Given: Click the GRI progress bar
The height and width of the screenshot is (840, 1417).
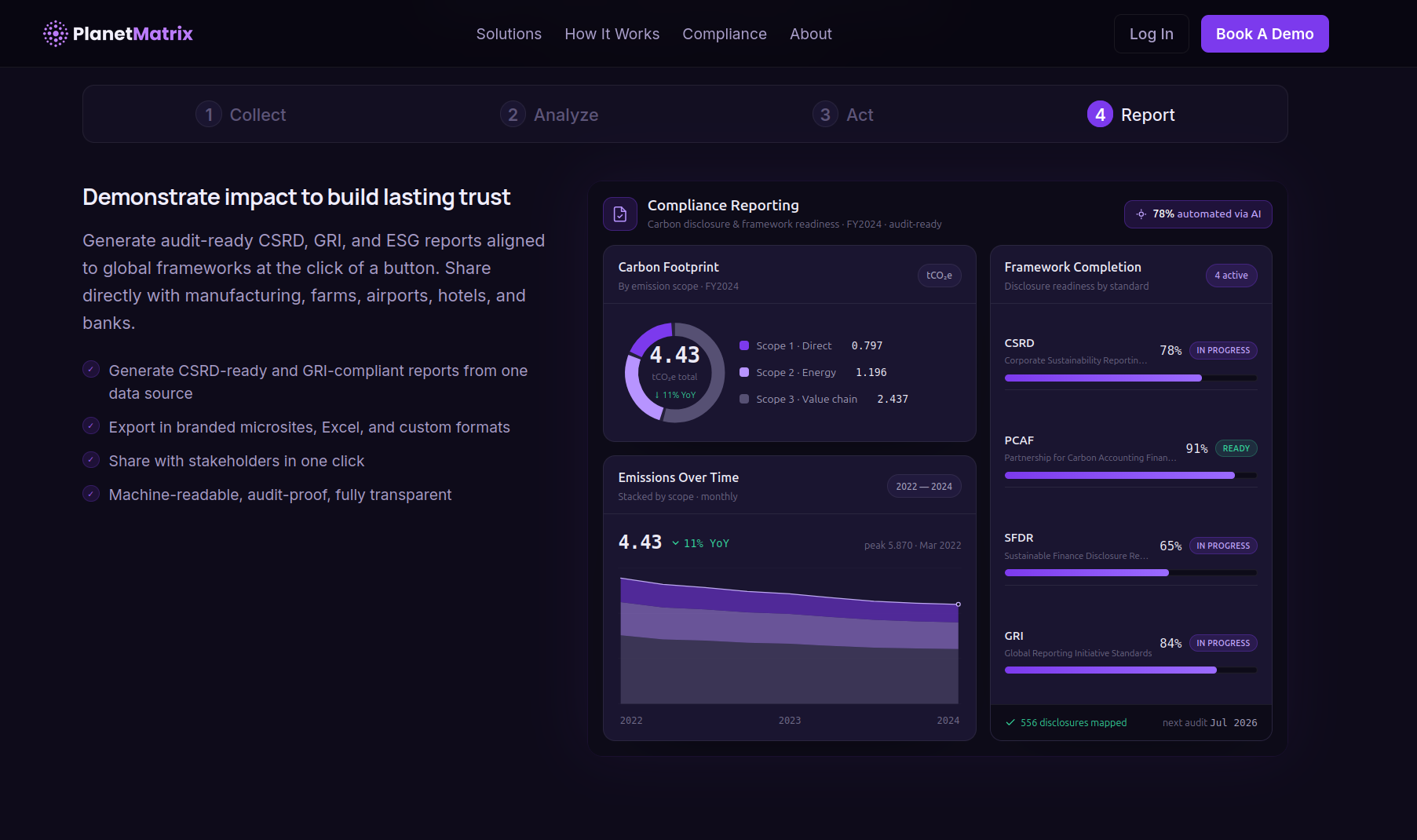Looking at the screenshot, I should tap(1130, 670).
